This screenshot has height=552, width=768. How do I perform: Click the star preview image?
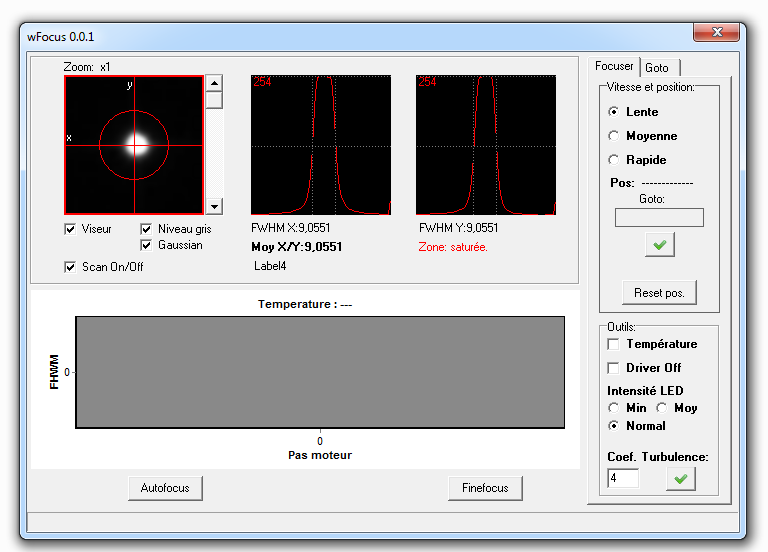tap(134, 145)
